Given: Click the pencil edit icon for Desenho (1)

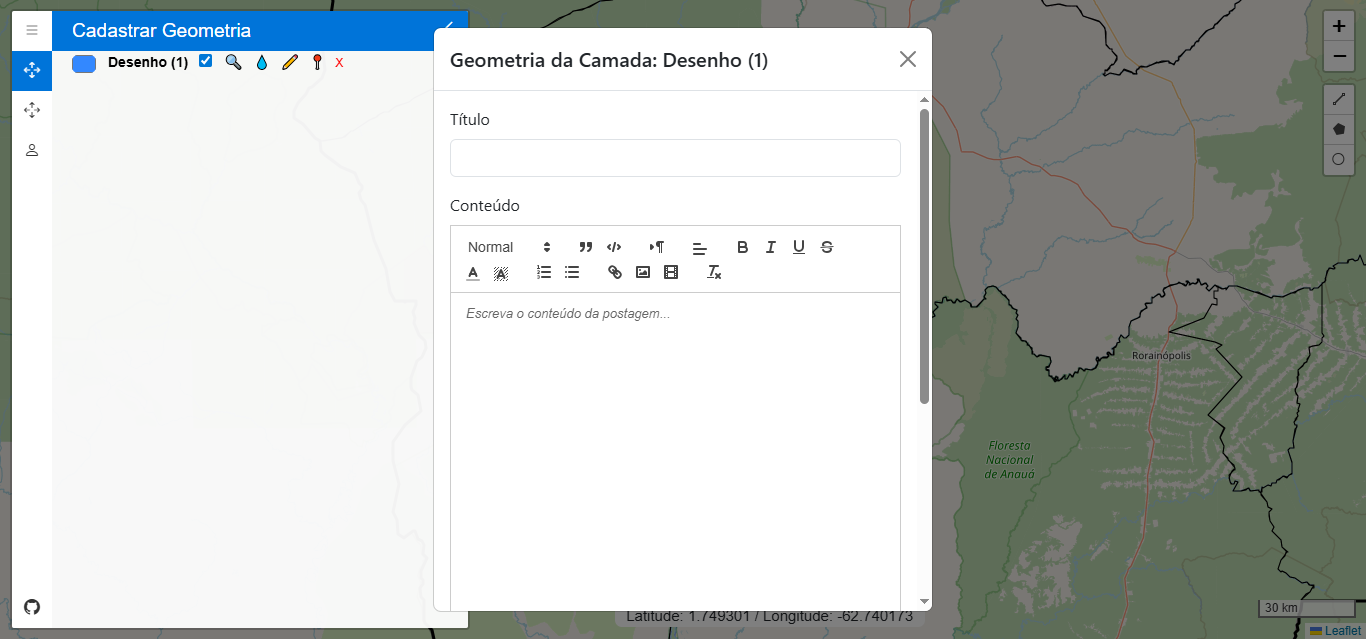Looking at the screenshot, I should [290, 62].
